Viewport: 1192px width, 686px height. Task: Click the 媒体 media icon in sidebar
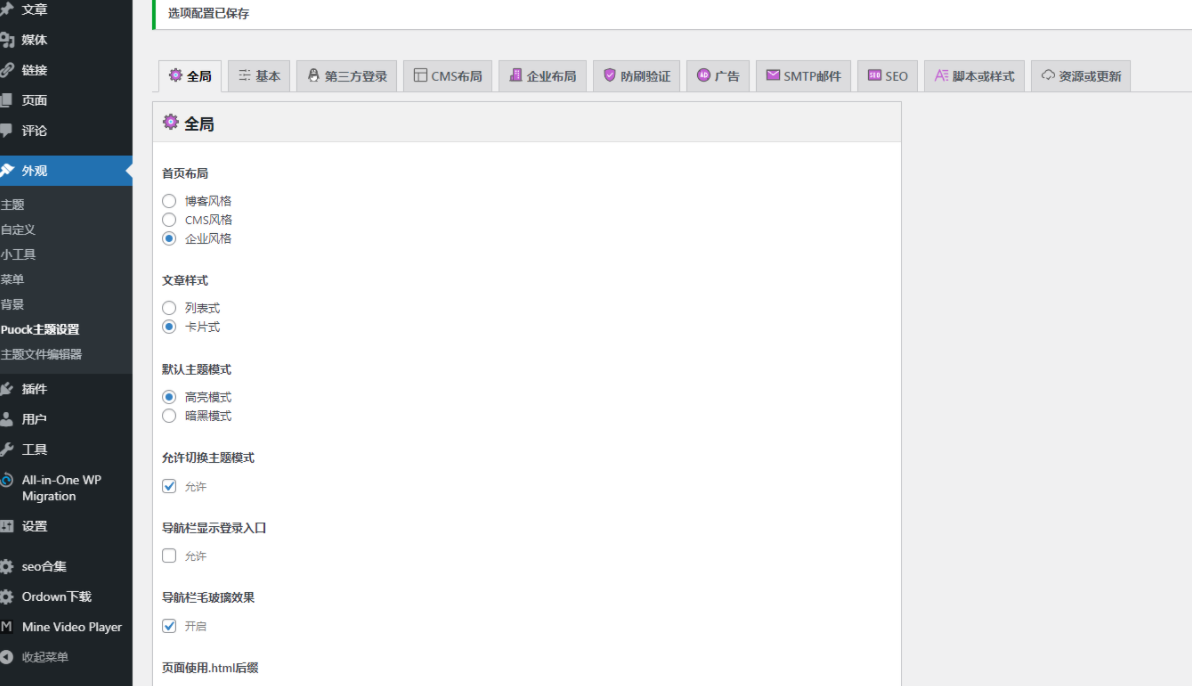coord(7,40)
